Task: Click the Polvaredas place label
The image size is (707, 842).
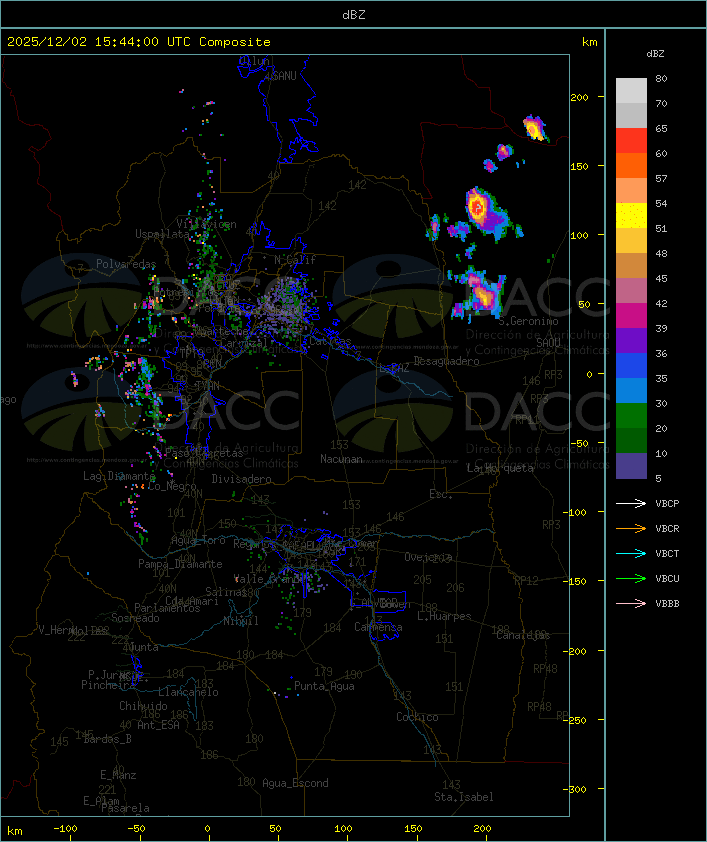Action: 126,264
